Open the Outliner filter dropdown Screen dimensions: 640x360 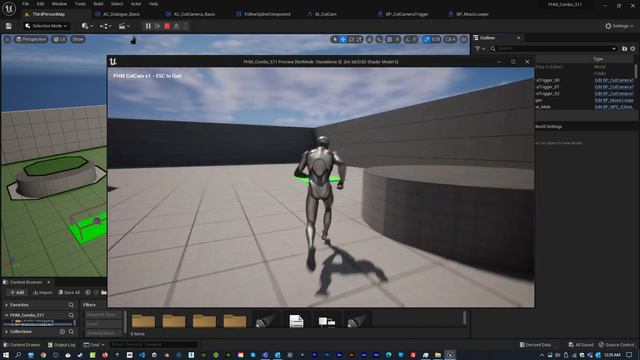[x=480, y=49]
